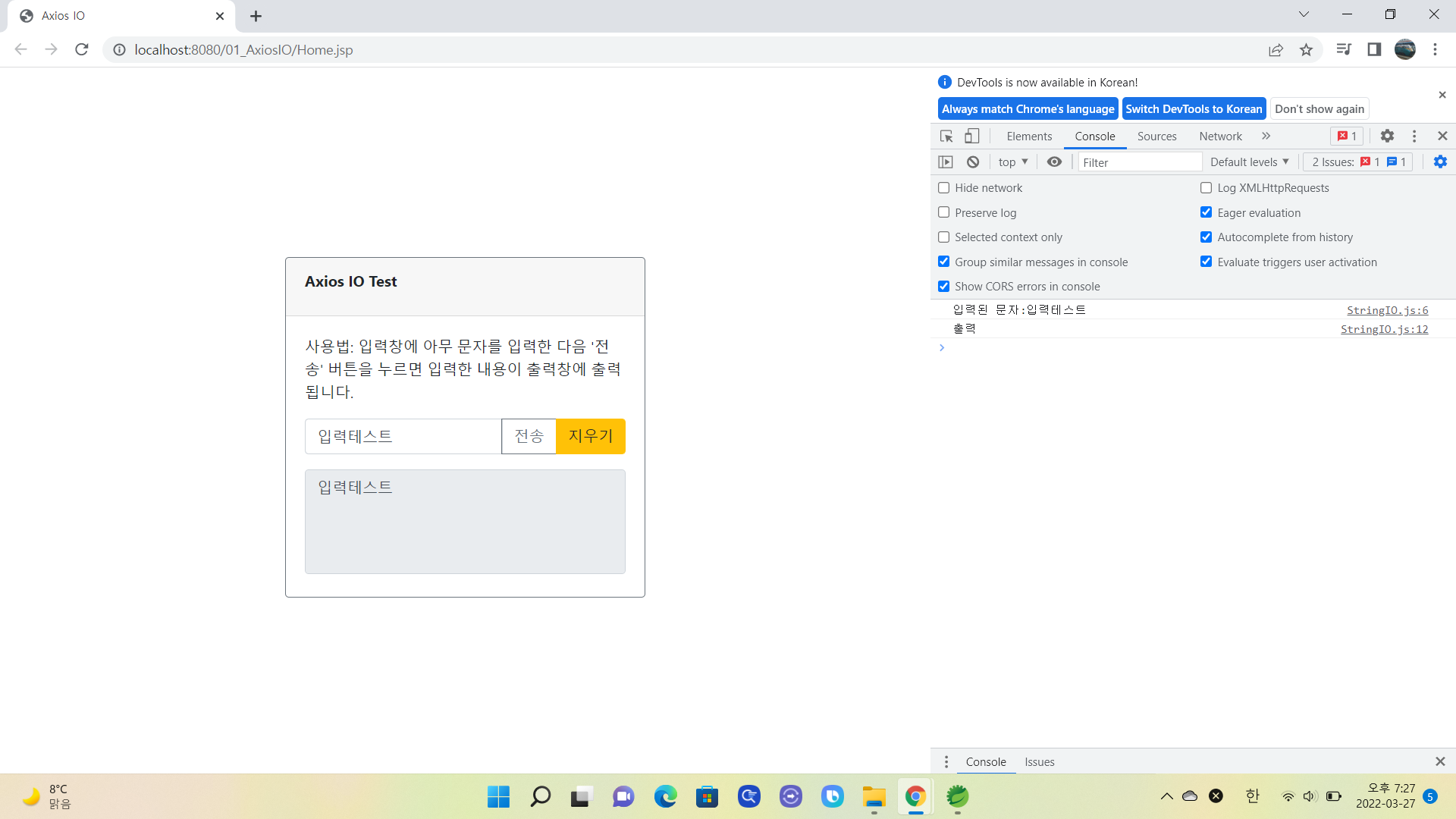Show more DevTools tabs chevron

1266,136
